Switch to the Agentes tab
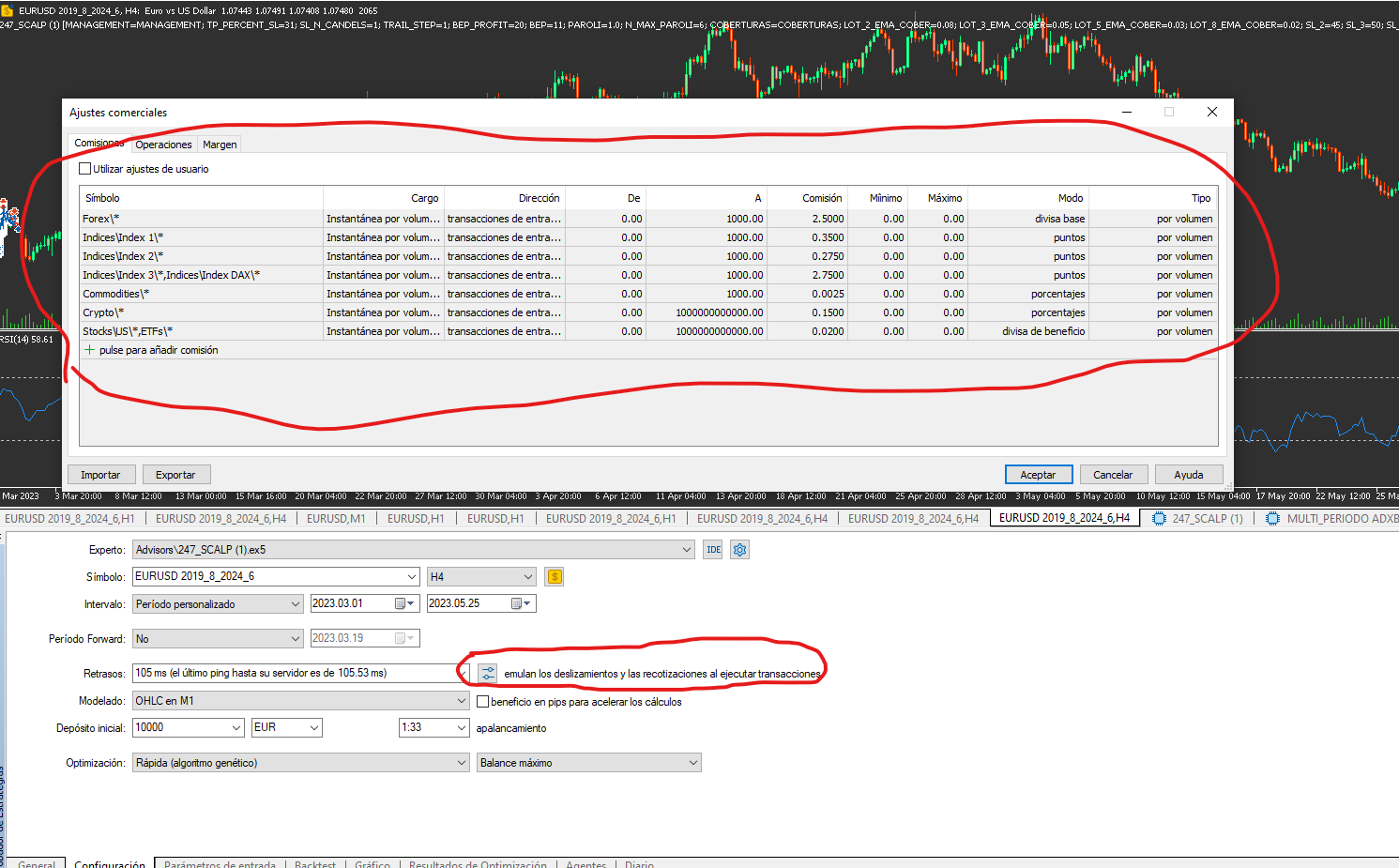 pyautogui.click(x=585, y=863)
